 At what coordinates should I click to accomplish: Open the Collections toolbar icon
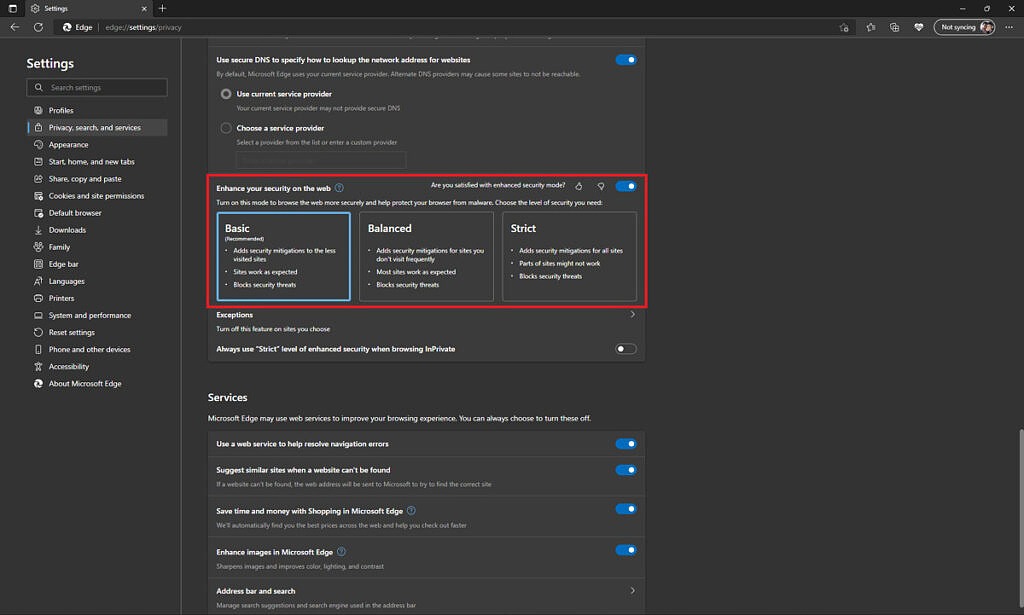[x=895, y=27]
